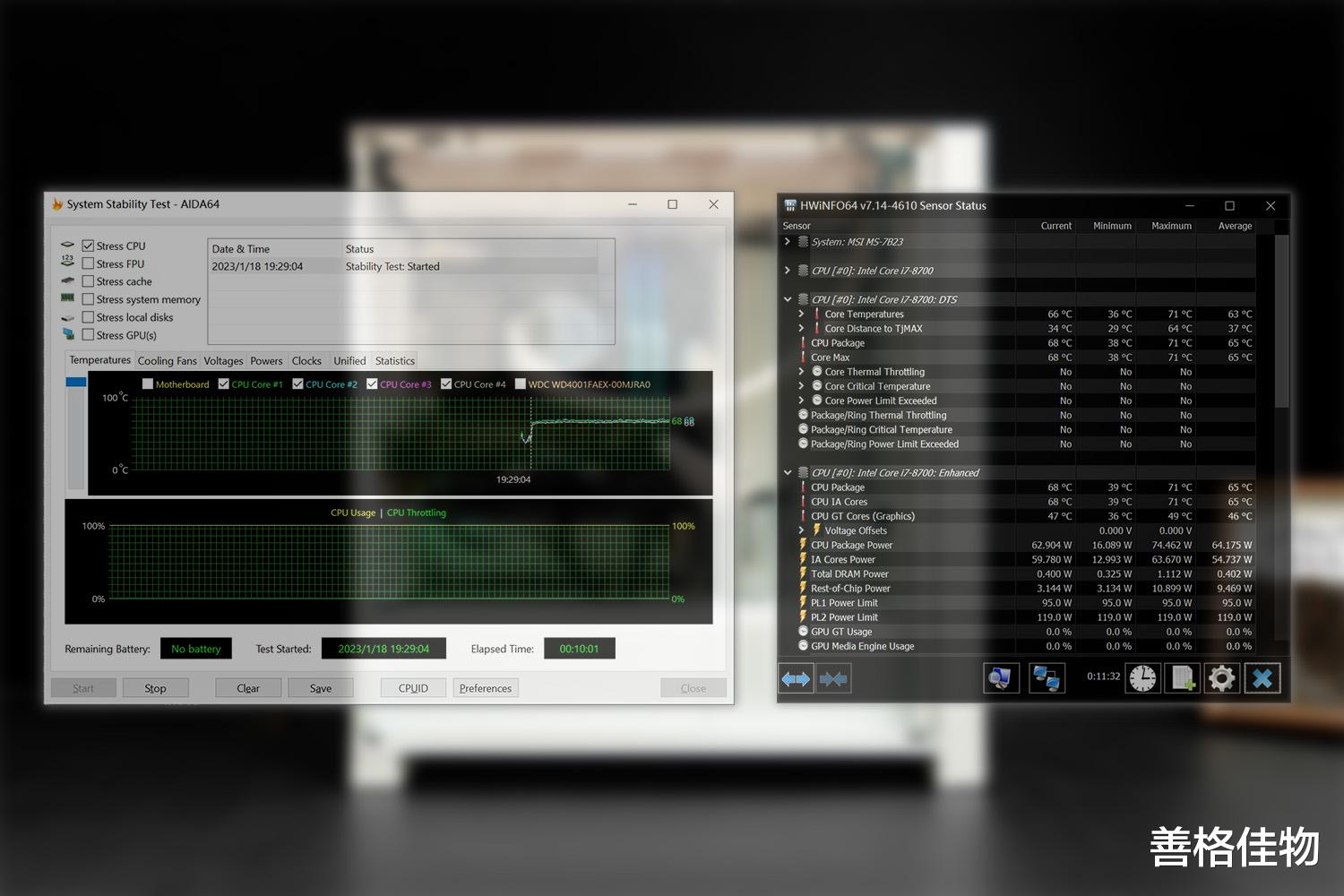Expand the System: MSI MS-7B23 sensor group

[788, 241]
